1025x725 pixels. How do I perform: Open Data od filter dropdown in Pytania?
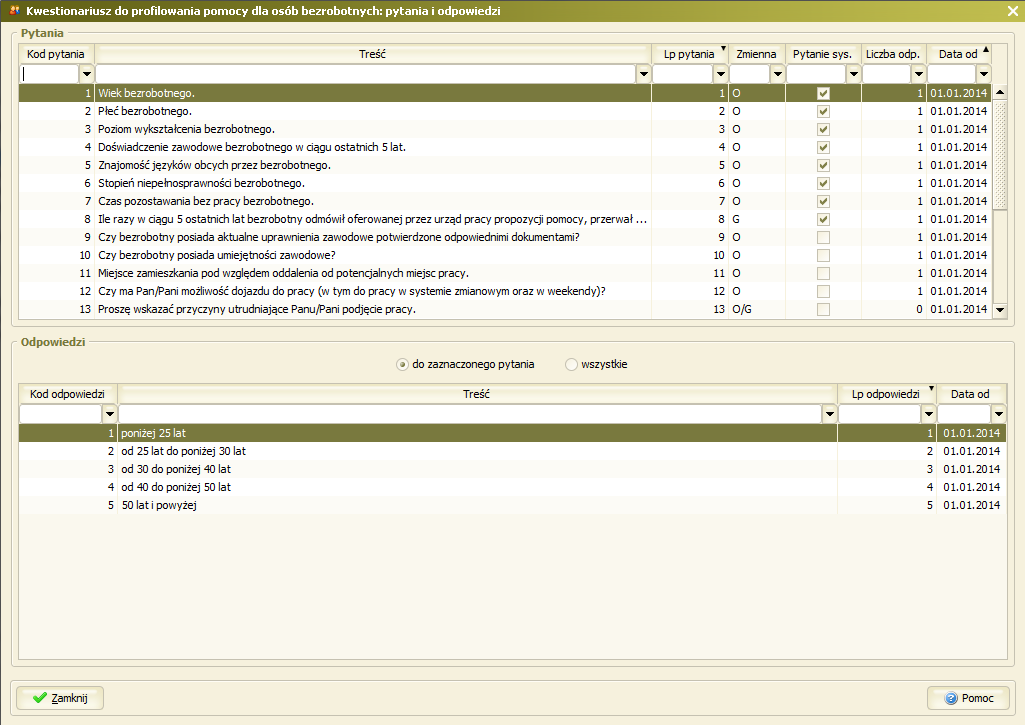984,74
